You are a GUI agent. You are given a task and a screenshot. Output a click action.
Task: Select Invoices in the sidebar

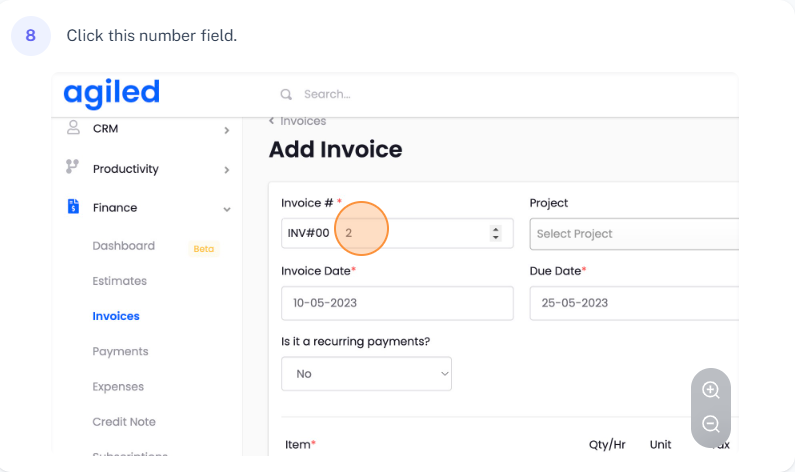point(116,316)
